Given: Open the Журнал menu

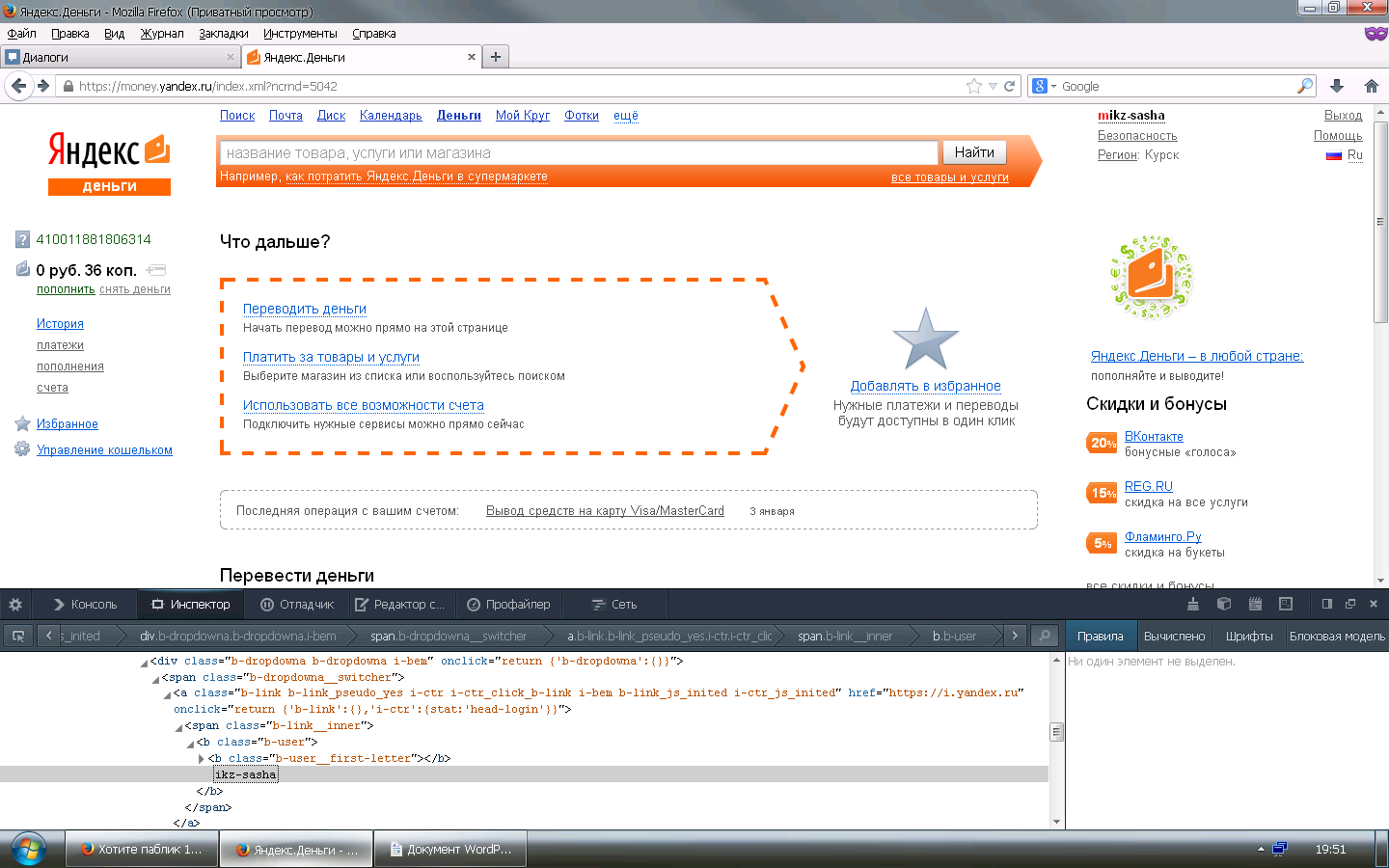Looking at the screenshot, I should [162, 34].
